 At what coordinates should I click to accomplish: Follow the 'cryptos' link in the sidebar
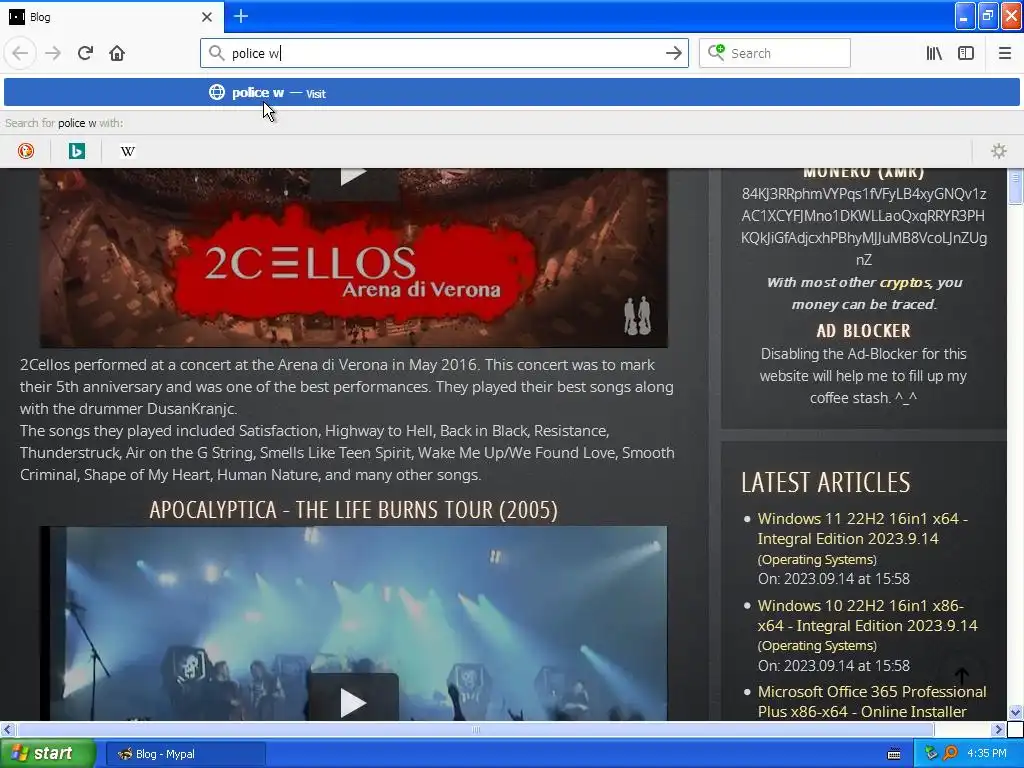[x=904, y=282]
